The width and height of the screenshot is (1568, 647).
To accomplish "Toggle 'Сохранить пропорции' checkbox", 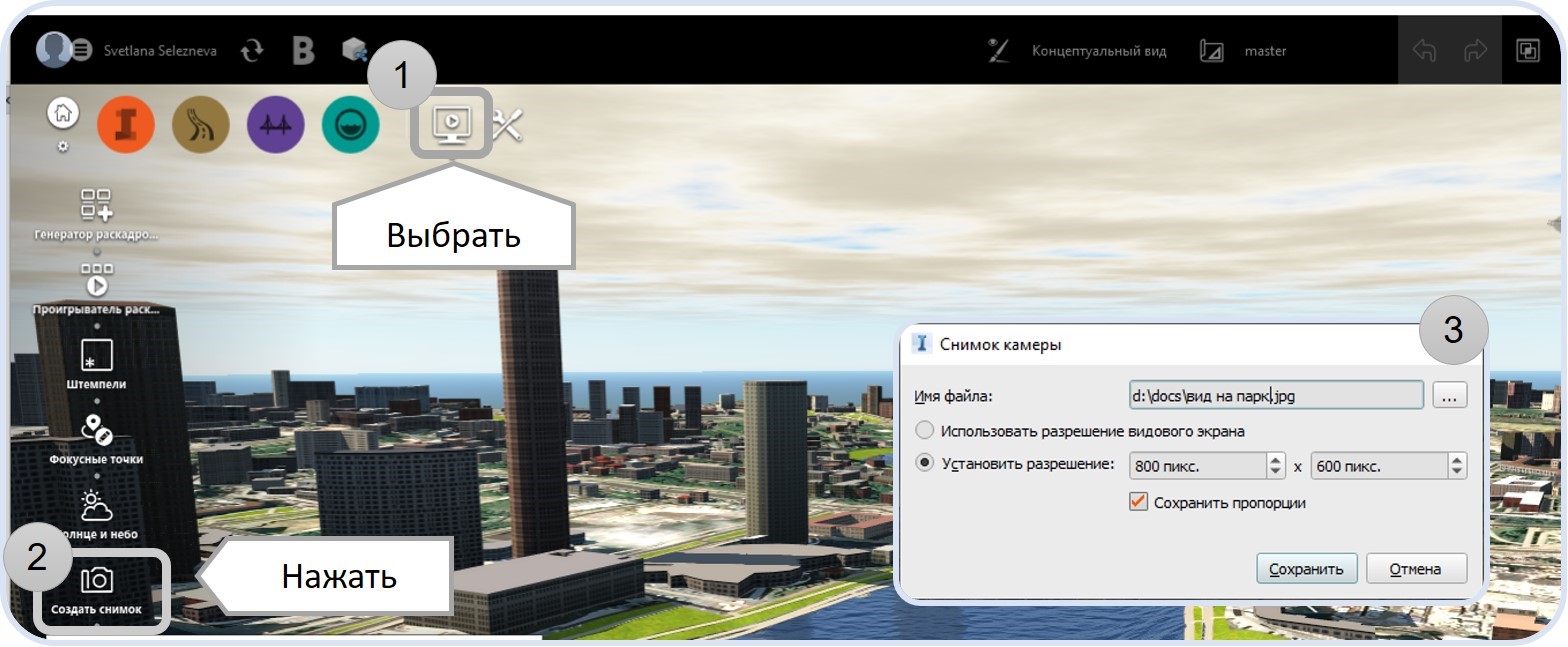I will [x=1137, y=502].
